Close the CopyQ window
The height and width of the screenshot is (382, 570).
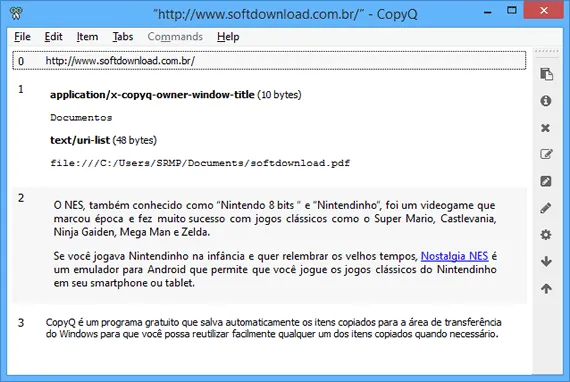(x=544, y=10)
